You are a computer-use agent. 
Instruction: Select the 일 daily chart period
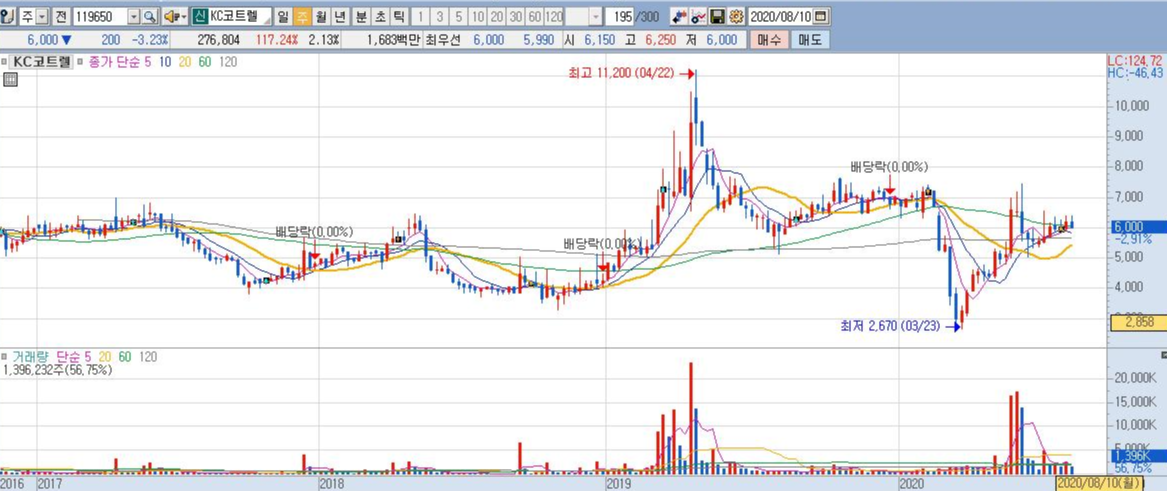284,16
